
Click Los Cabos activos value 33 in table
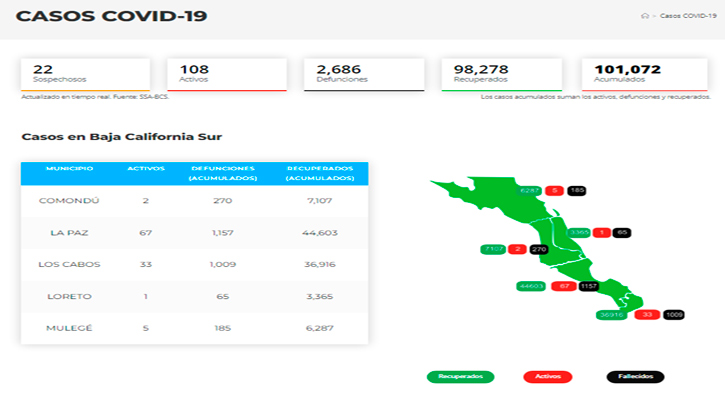[x=146, y=265]
